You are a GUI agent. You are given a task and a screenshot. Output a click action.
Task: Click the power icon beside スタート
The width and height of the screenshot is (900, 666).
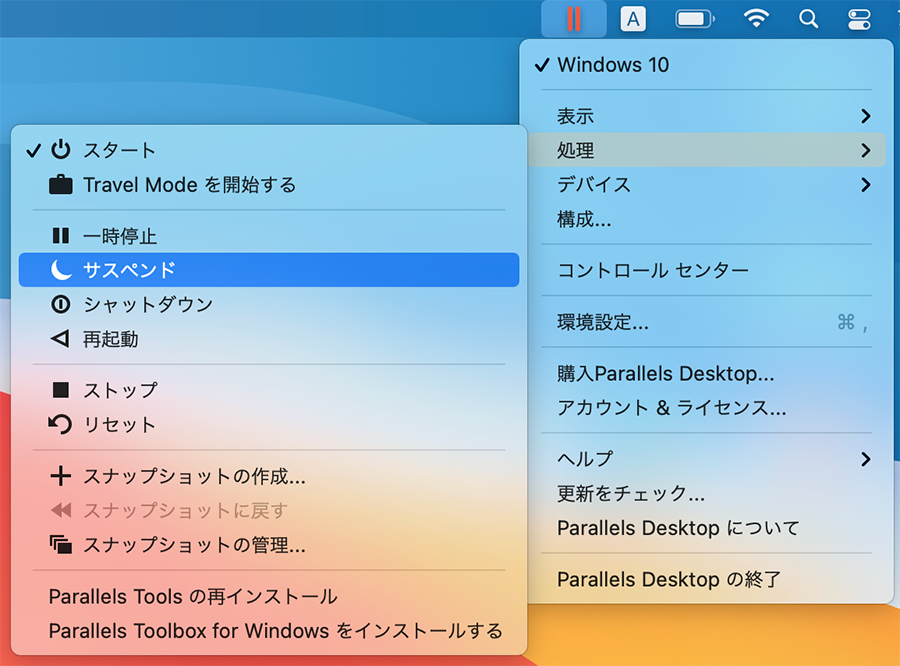point(61,150)
